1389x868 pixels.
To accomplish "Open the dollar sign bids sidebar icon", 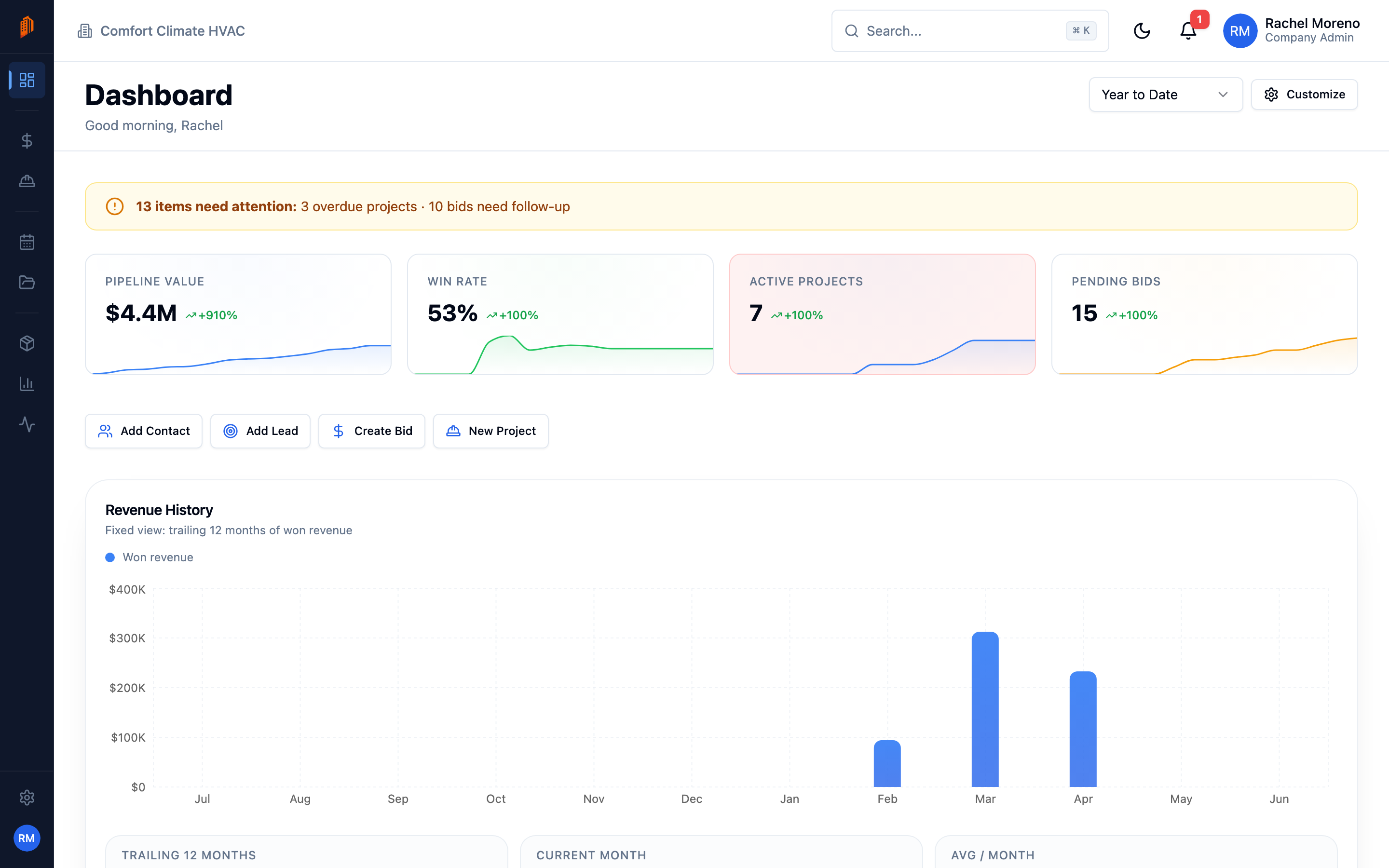I will (x=27, y=141).
